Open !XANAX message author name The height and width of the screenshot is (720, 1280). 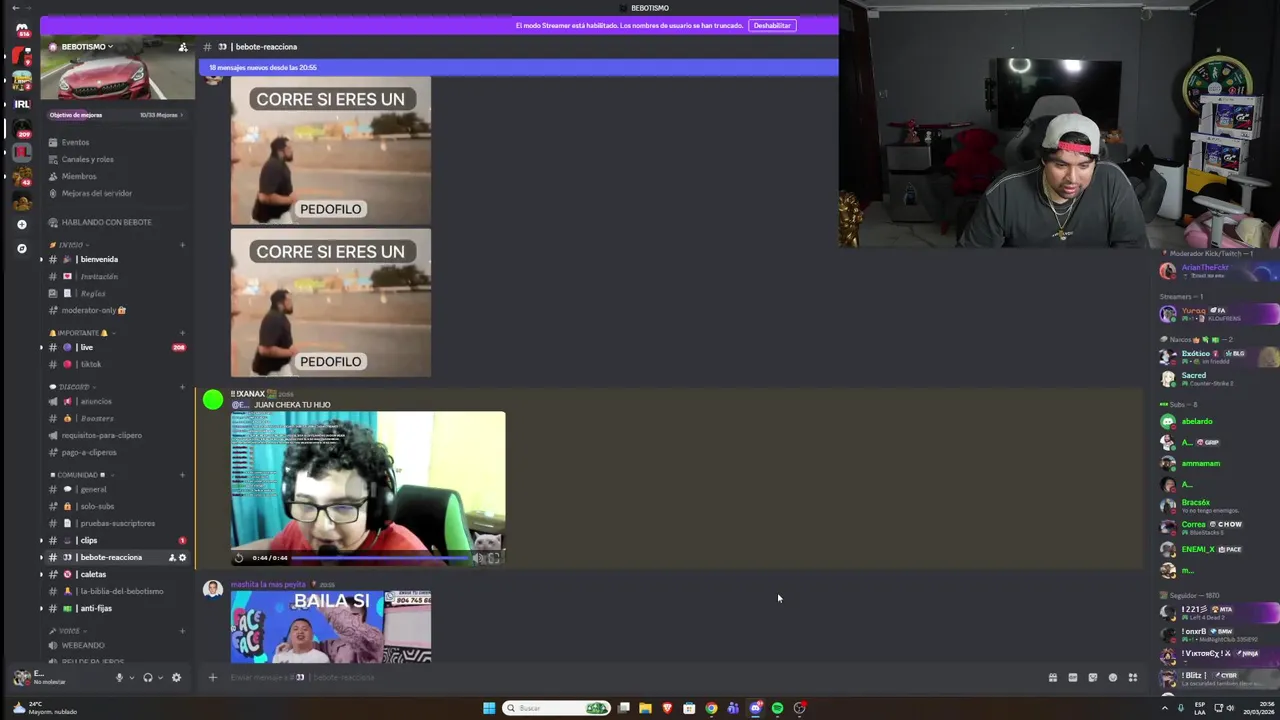point(250,394)
